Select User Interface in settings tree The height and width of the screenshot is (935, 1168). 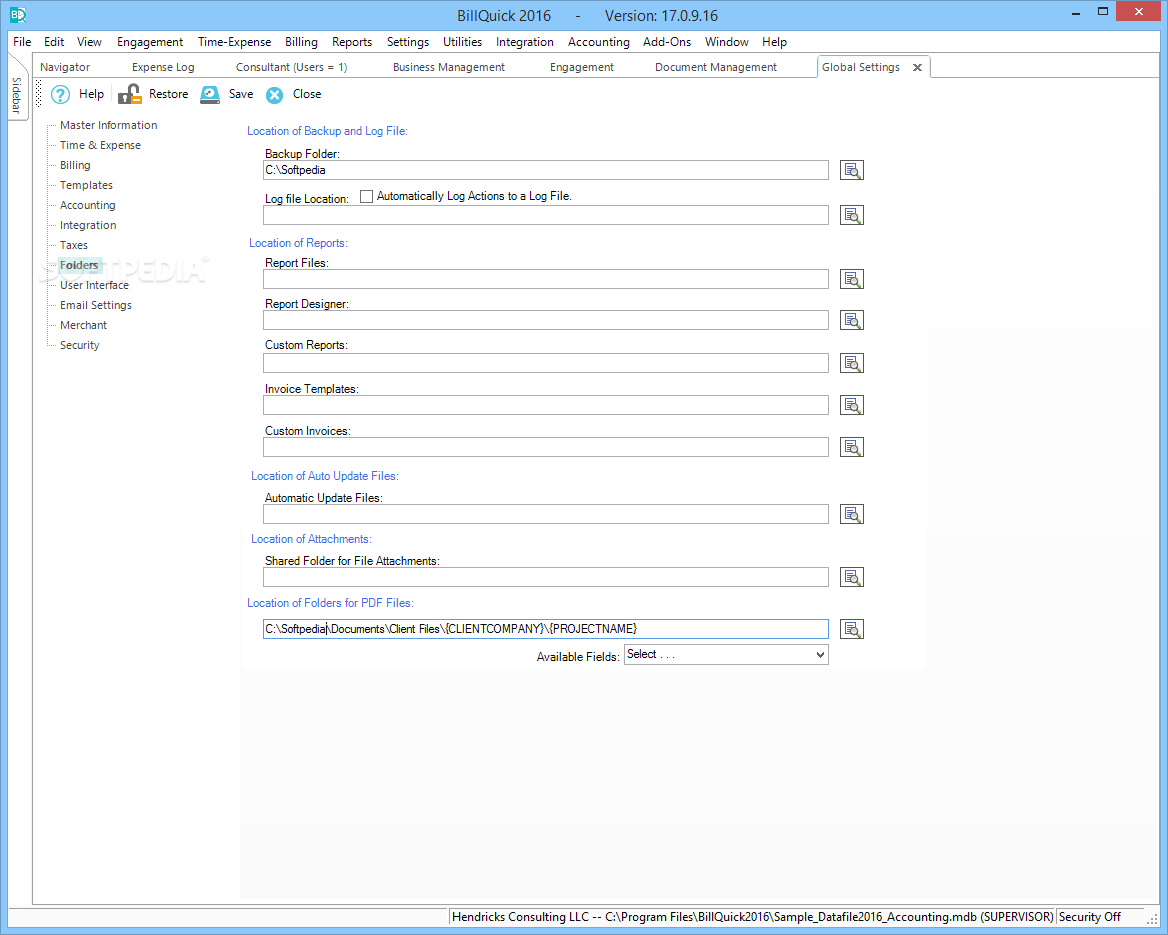(94, 285)
